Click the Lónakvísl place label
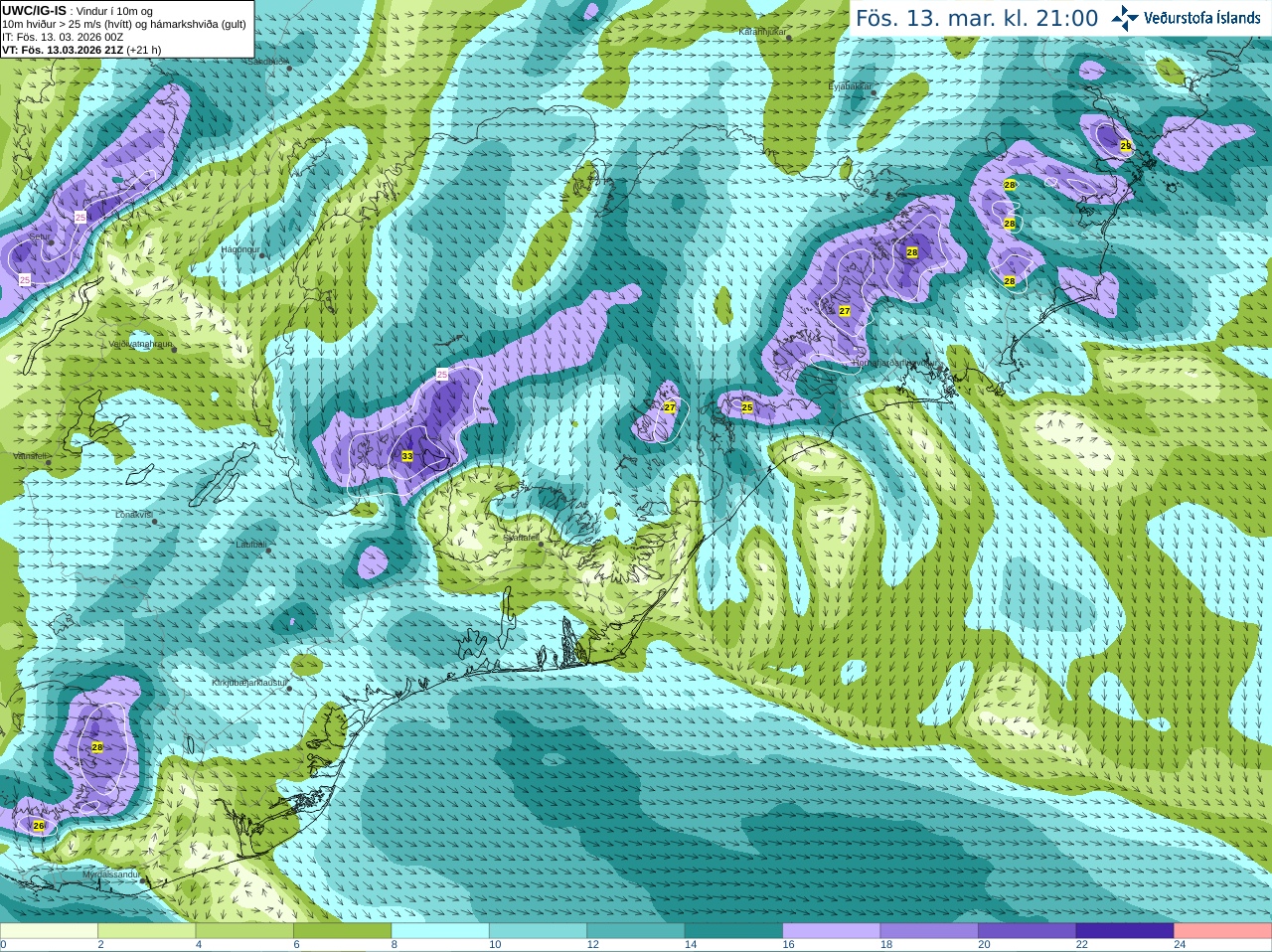The height and width of the screenshot is (952, 1272). click(x=133, y=515)
